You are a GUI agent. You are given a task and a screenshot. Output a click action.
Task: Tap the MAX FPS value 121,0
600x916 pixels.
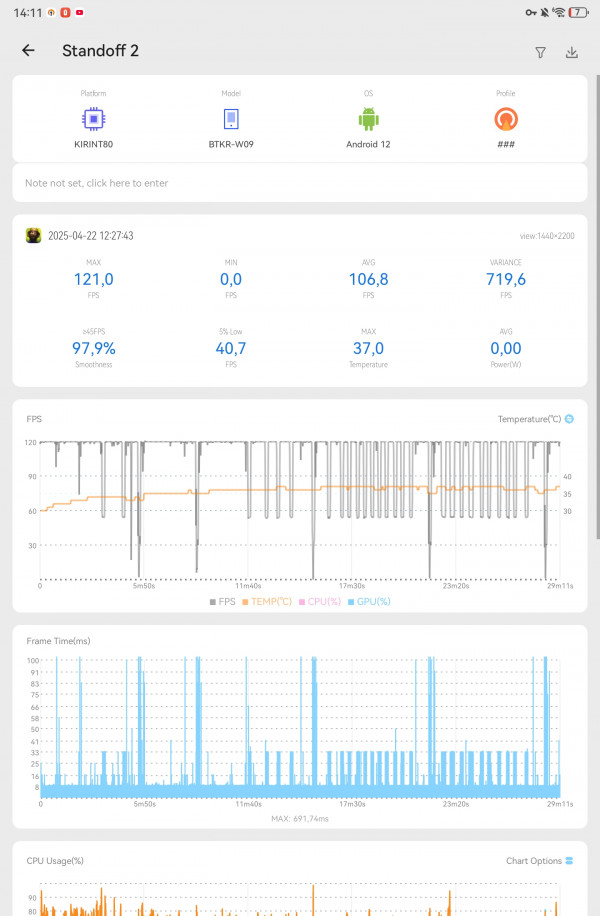tap(93, 279)
